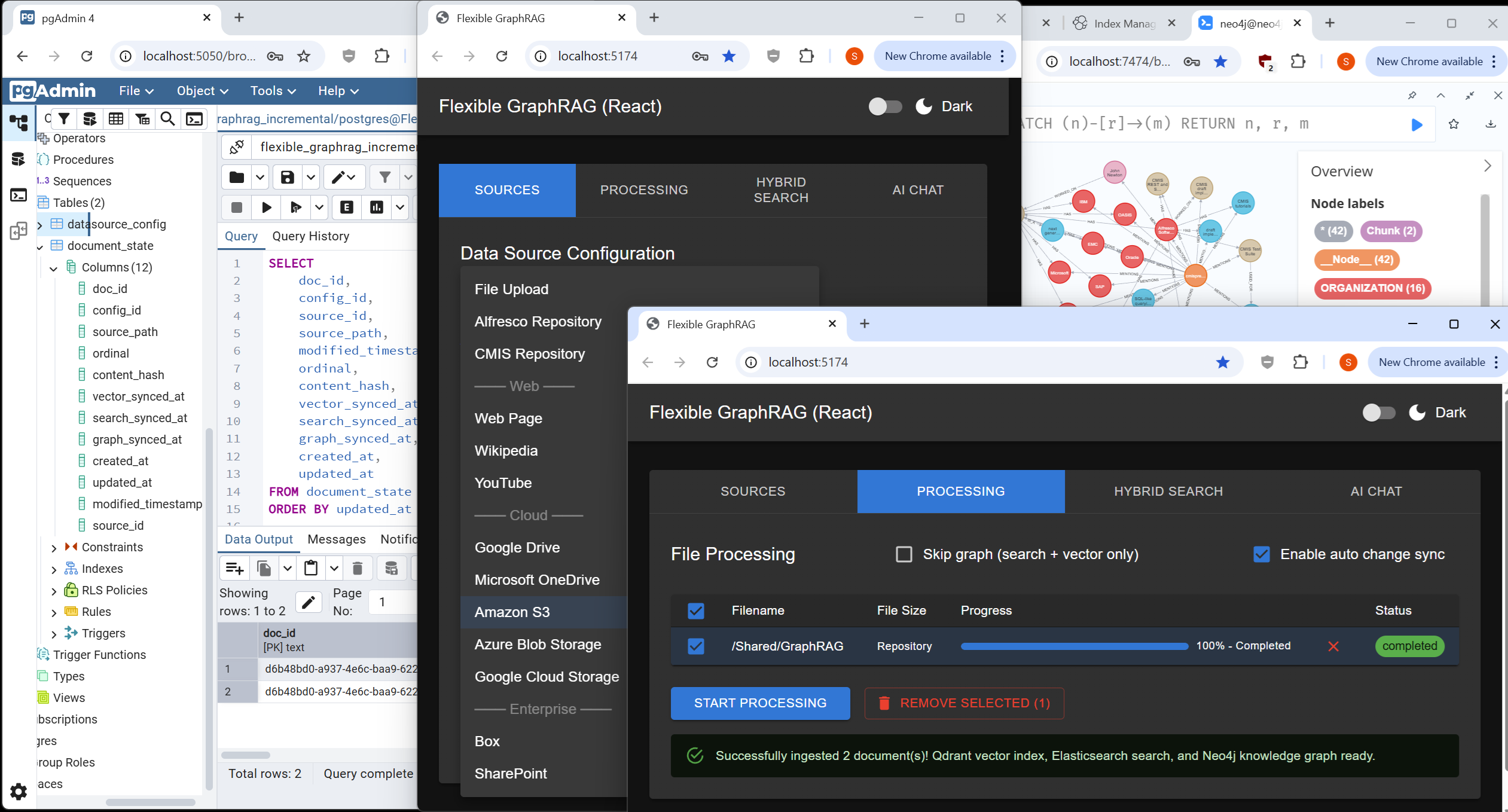1508x812 pixels.
Task: Click the START PROCESSING button
Action: click(x=759, y=703)
